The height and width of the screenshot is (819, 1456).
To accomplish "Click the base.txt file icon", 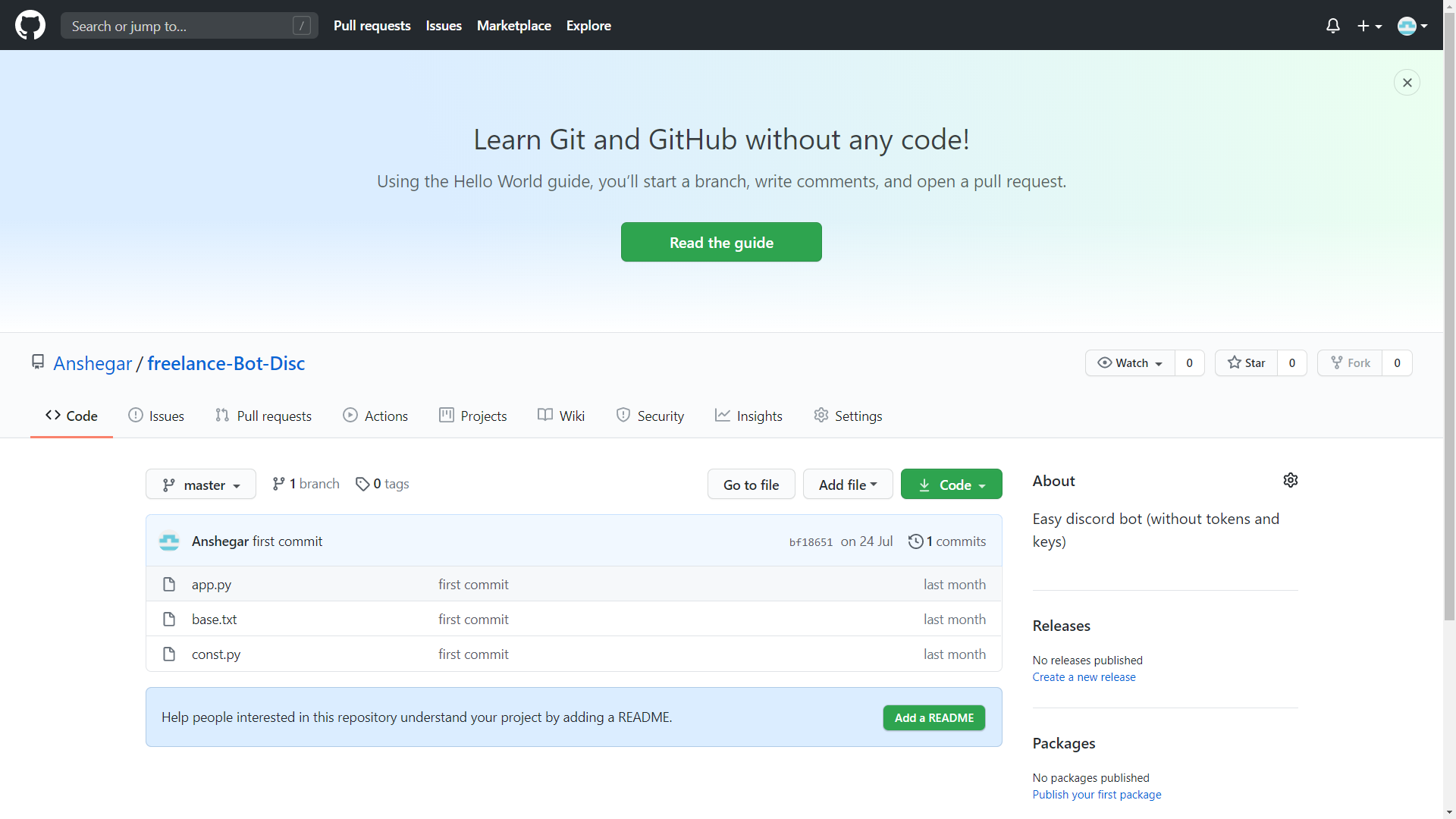I will [x=169, y=620].
